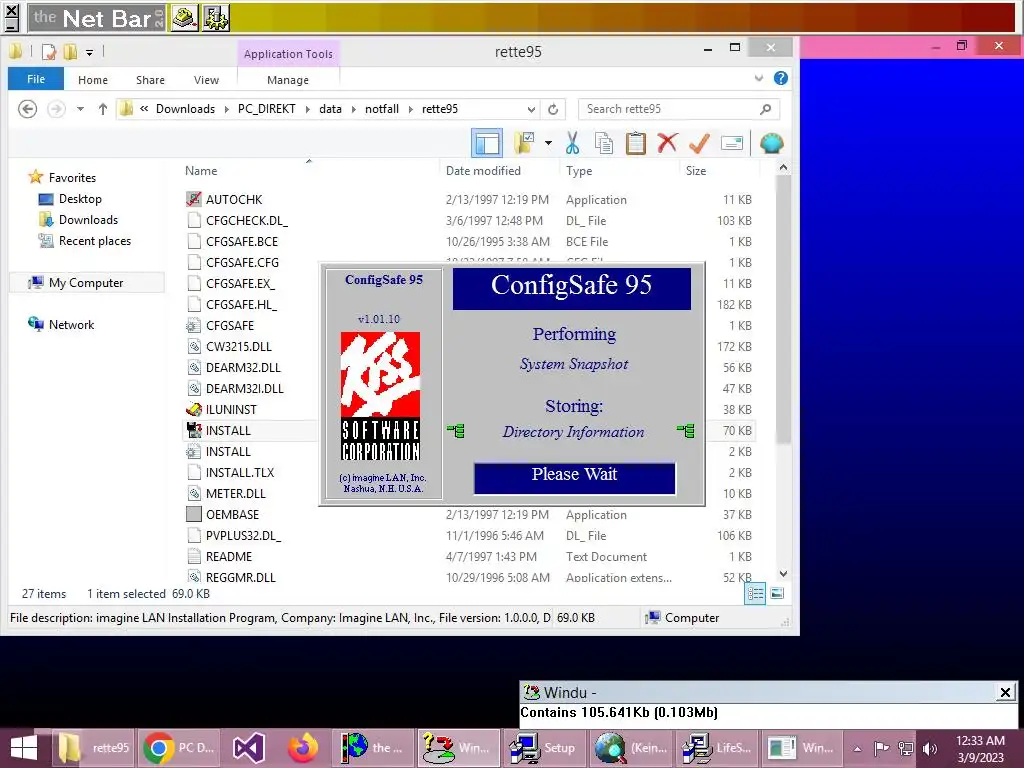
Task: Close the Windu popup window
Action: coord(1005,692)
